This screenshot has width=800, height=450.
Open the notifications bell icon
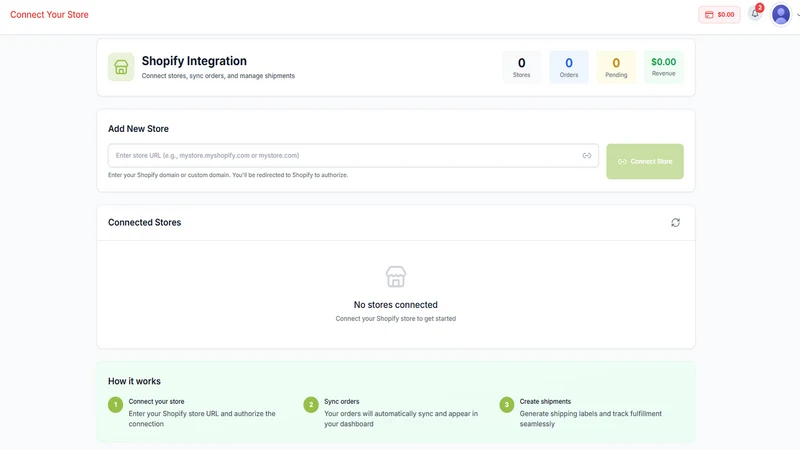(x=755, y=14)
